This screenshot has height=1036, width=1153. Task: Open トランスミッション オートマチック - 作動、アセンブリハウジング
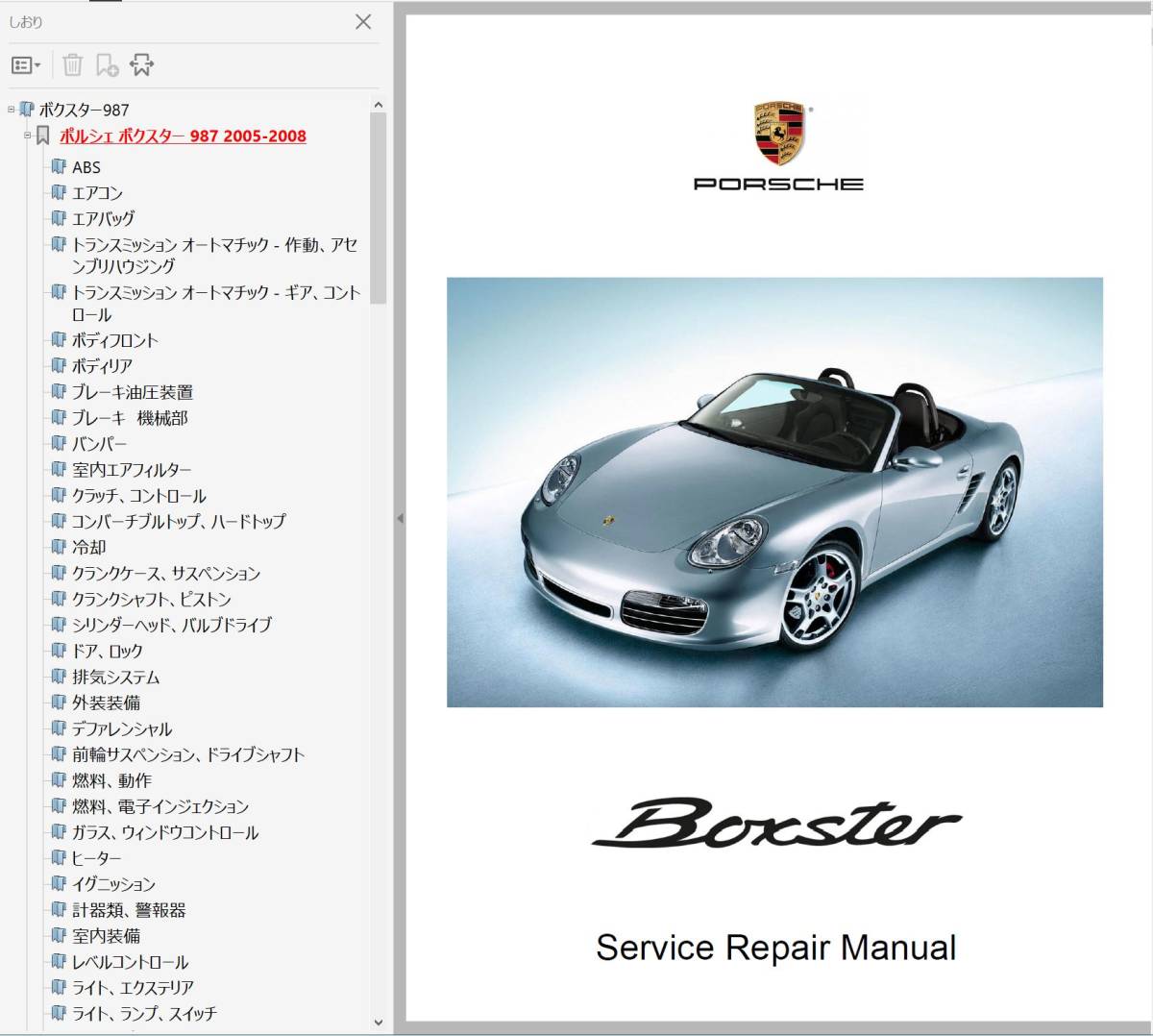pos(215,256)
